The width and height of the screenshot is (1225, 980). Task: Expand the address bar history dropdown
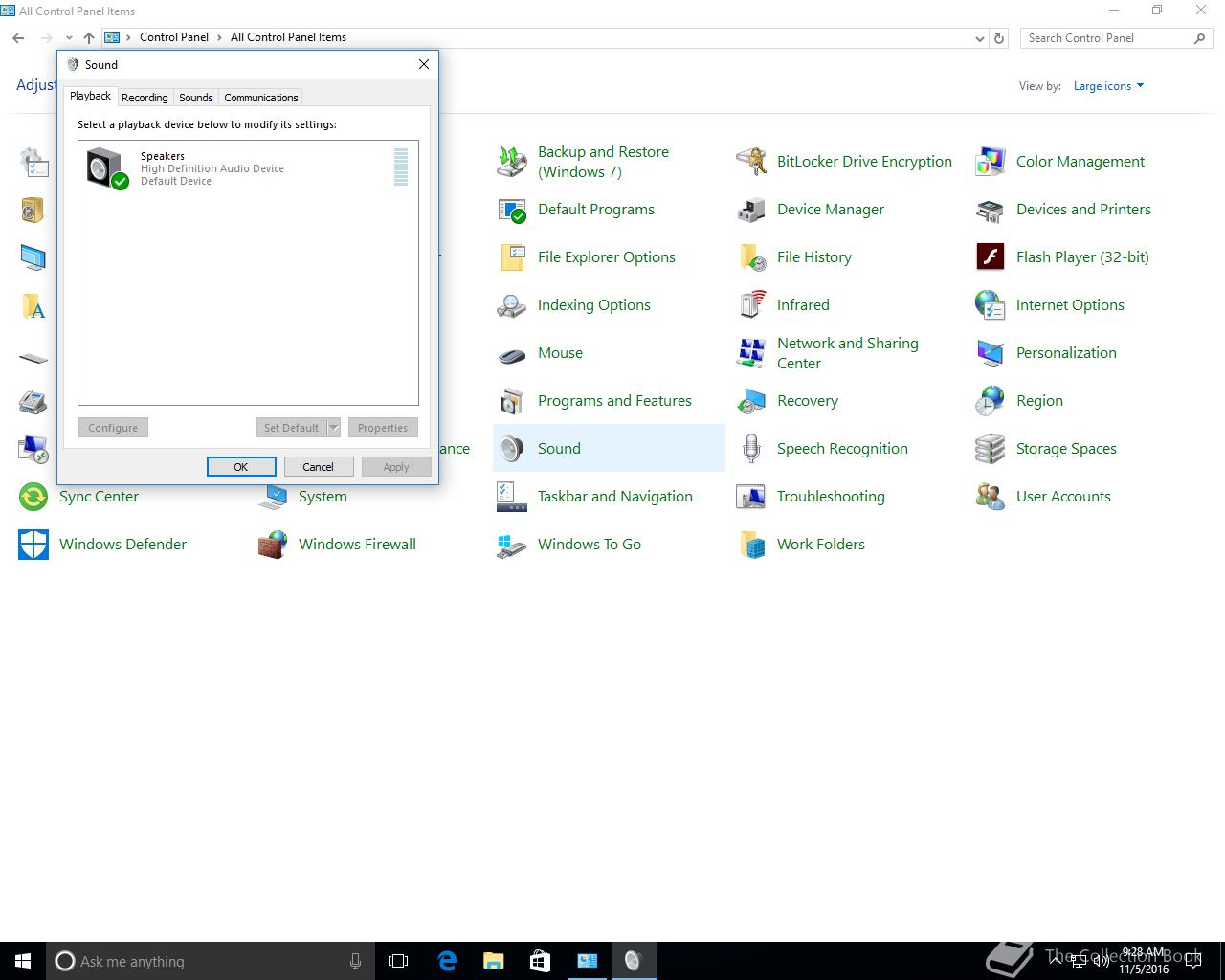[979, 38]
